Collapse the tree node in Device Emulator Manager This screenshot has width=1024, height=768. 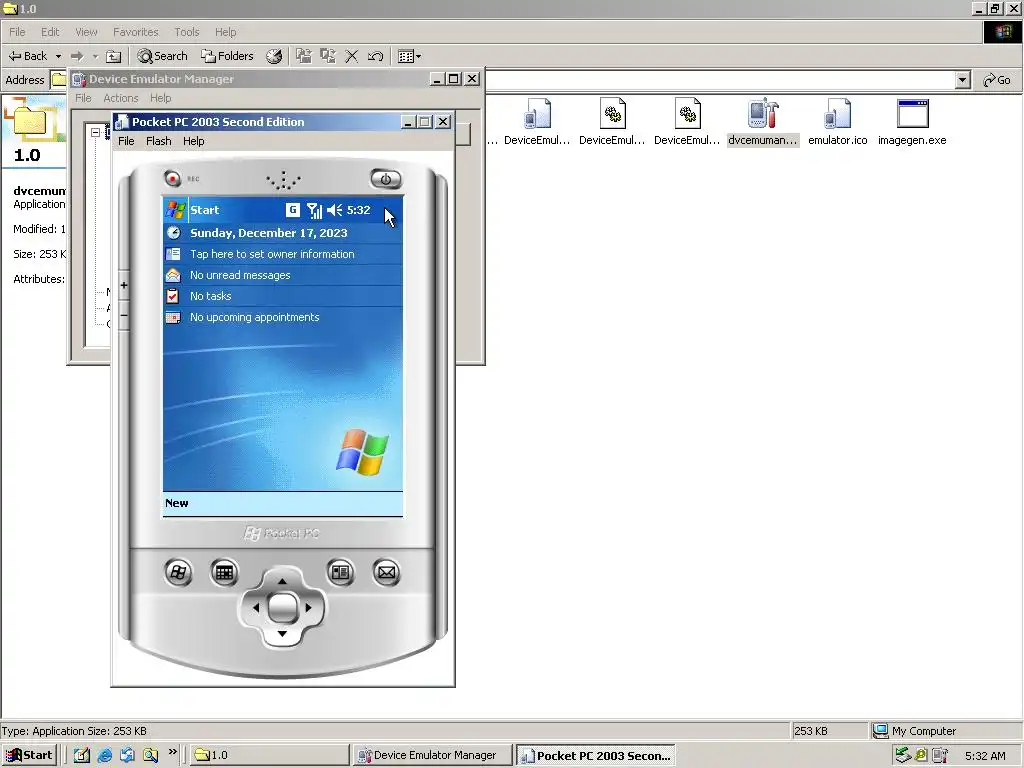tap(95, 133)
